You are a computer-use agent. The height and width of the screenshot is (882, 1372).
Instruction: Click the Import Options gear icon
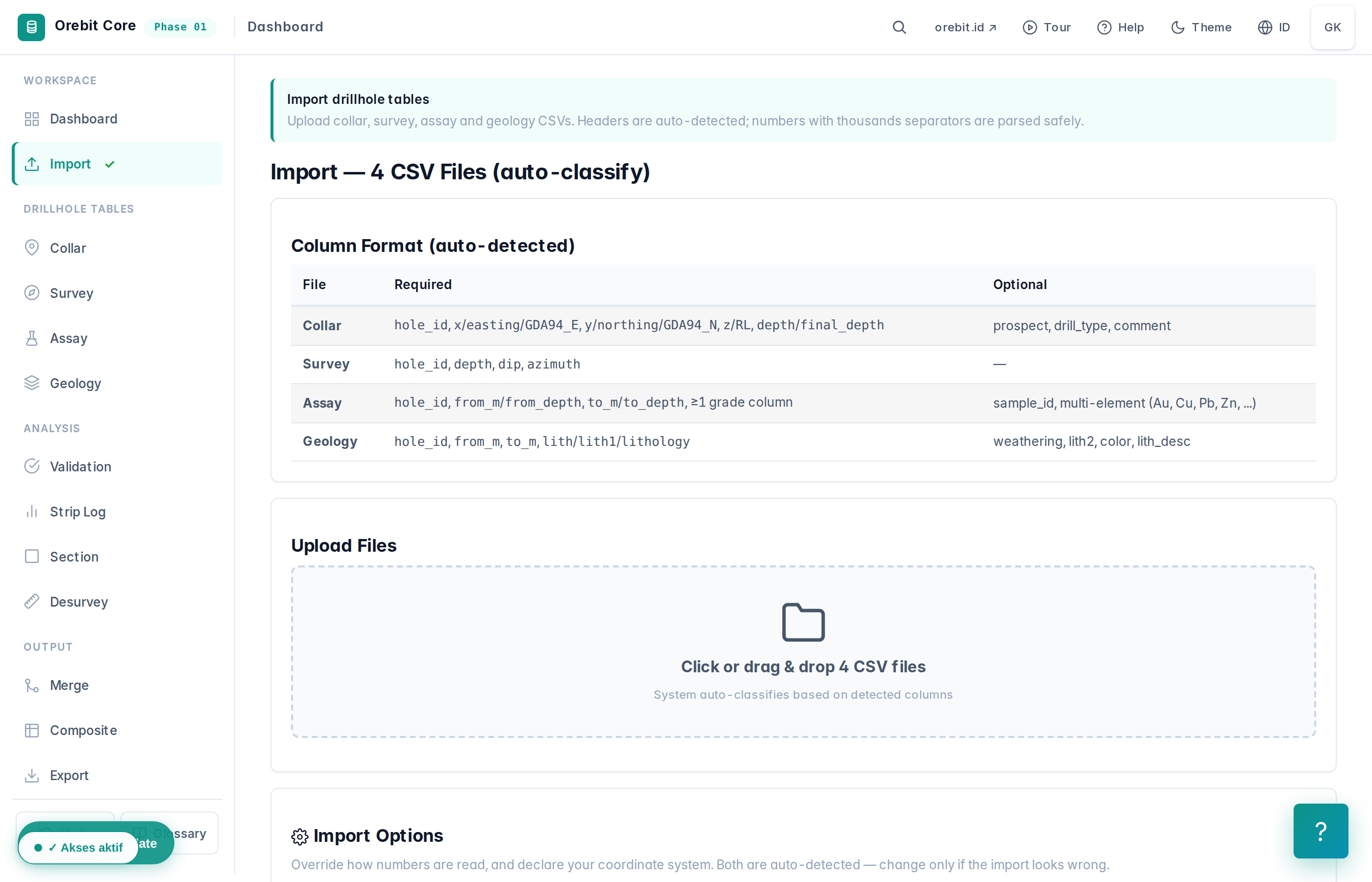[299, 837]
